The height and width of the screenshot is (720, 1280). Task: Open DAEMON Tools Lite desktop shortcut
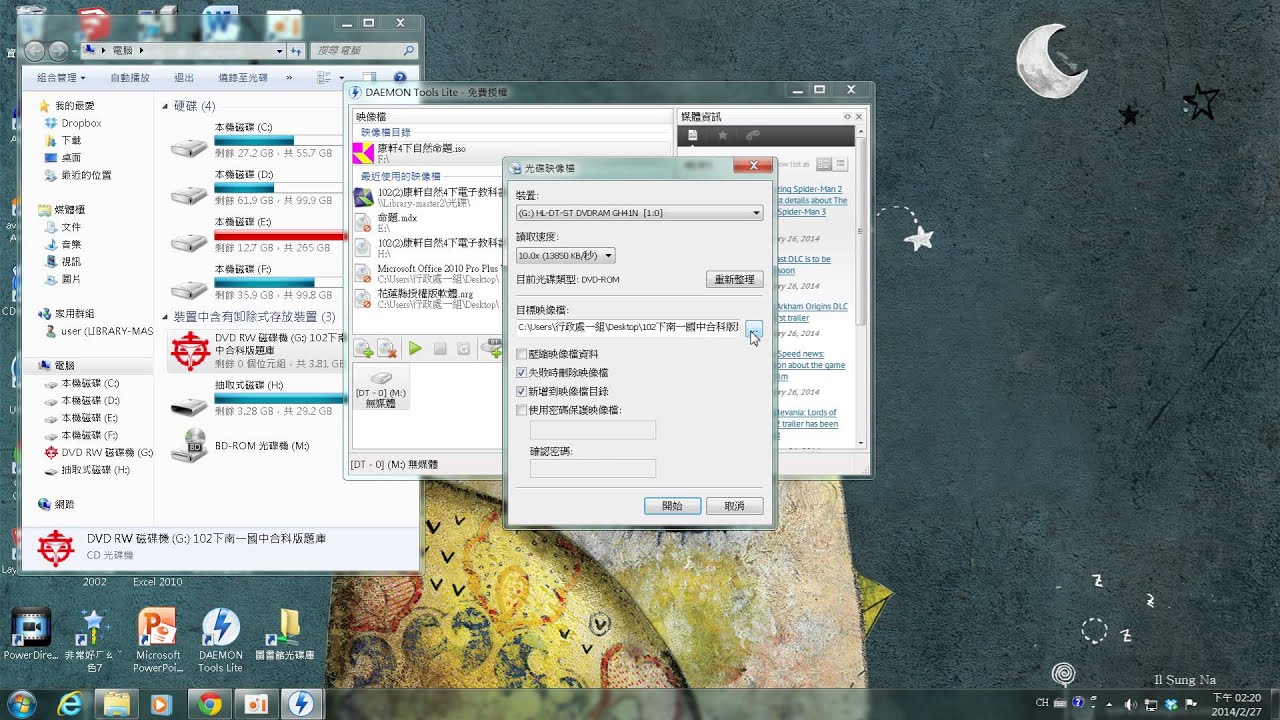(220, 640)
